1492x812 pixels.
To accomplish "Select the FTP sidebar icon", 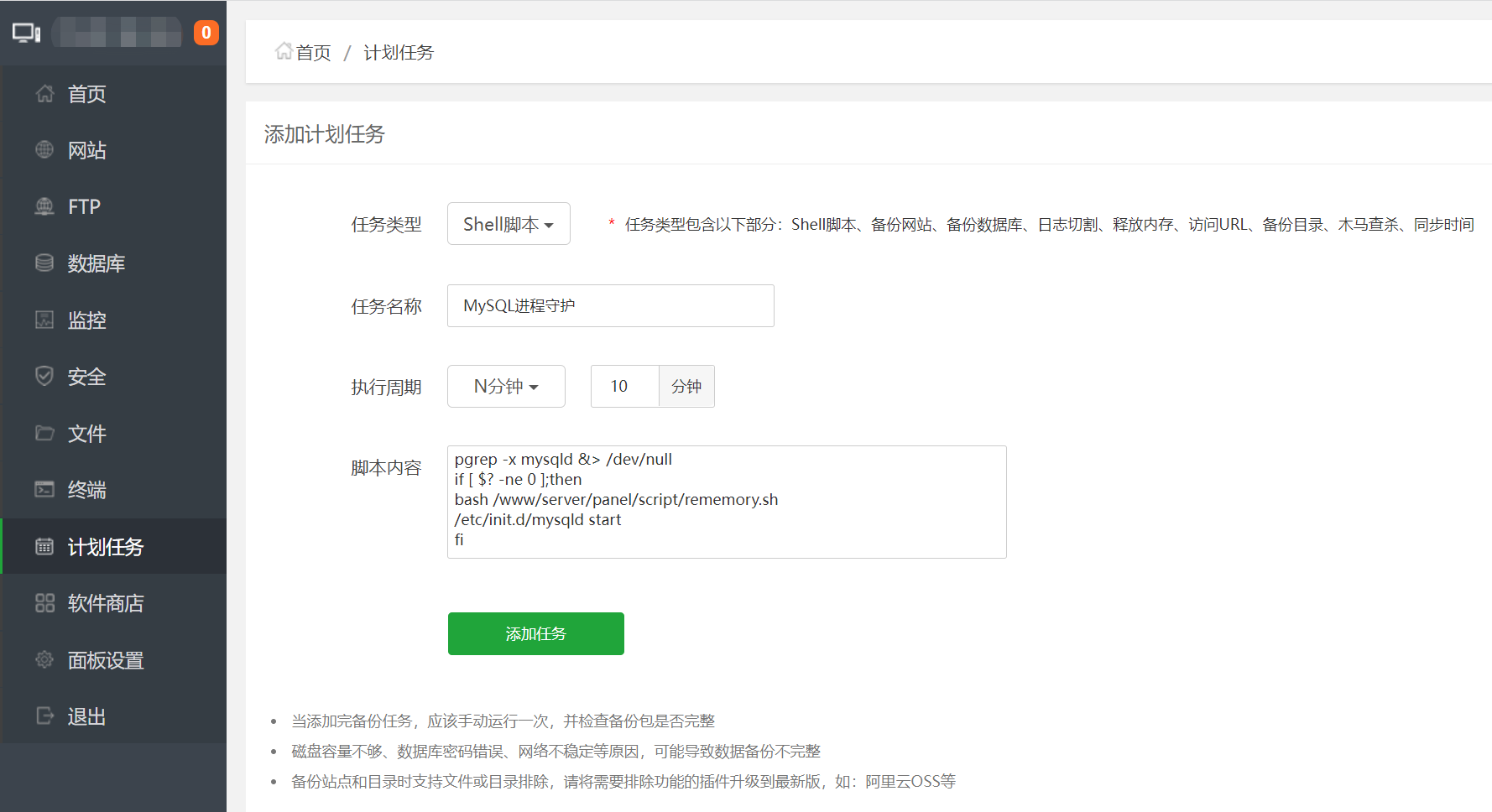I will (44, 206).
